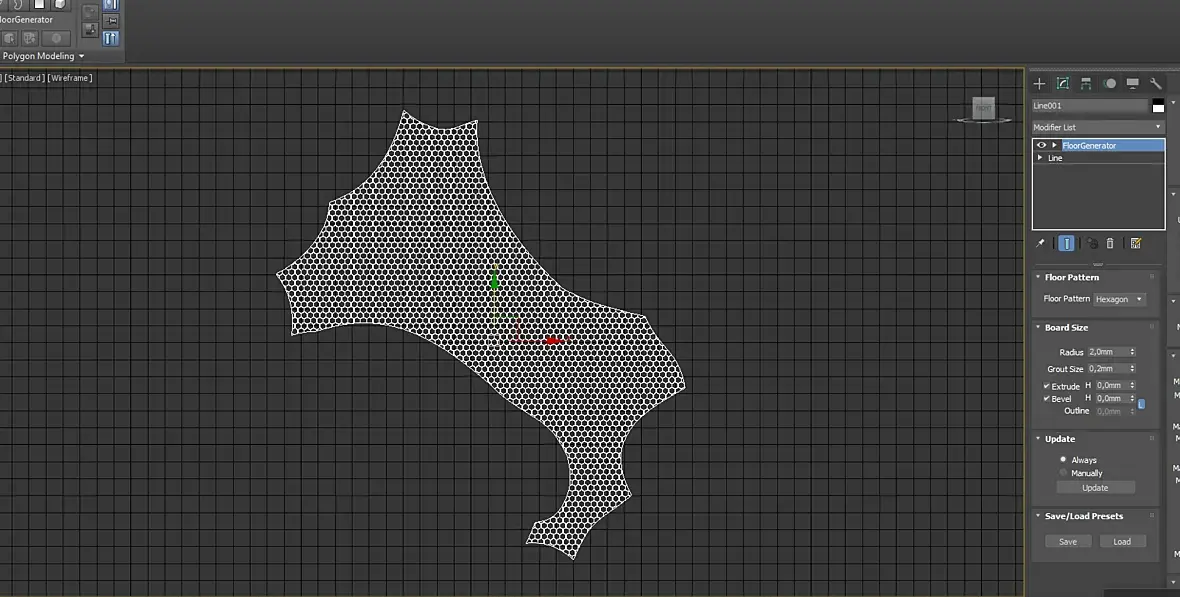This screenshot has width=1180, height=597.
Task: Toggle the blue L lock button
Action: tap(1141, 404)
